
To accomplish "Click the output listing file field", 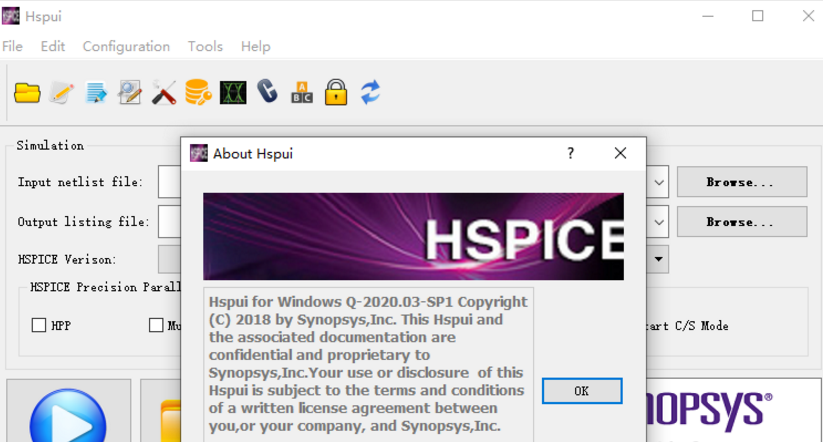I will tap(170, 222).
